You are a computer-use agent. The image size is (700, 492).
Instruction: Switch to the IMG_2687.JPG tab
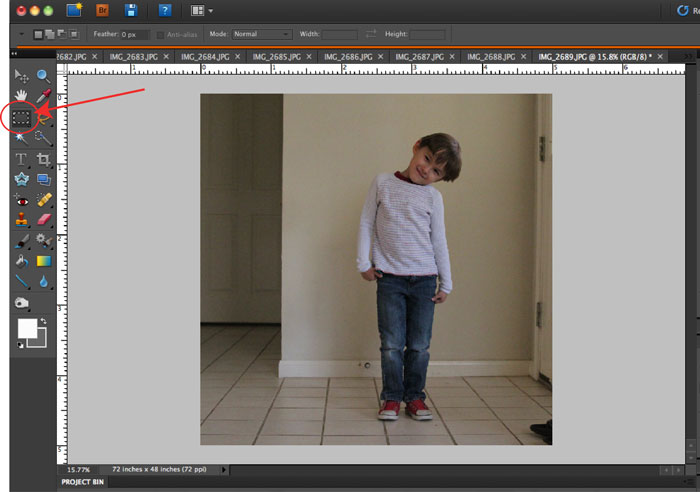(419, 57)
